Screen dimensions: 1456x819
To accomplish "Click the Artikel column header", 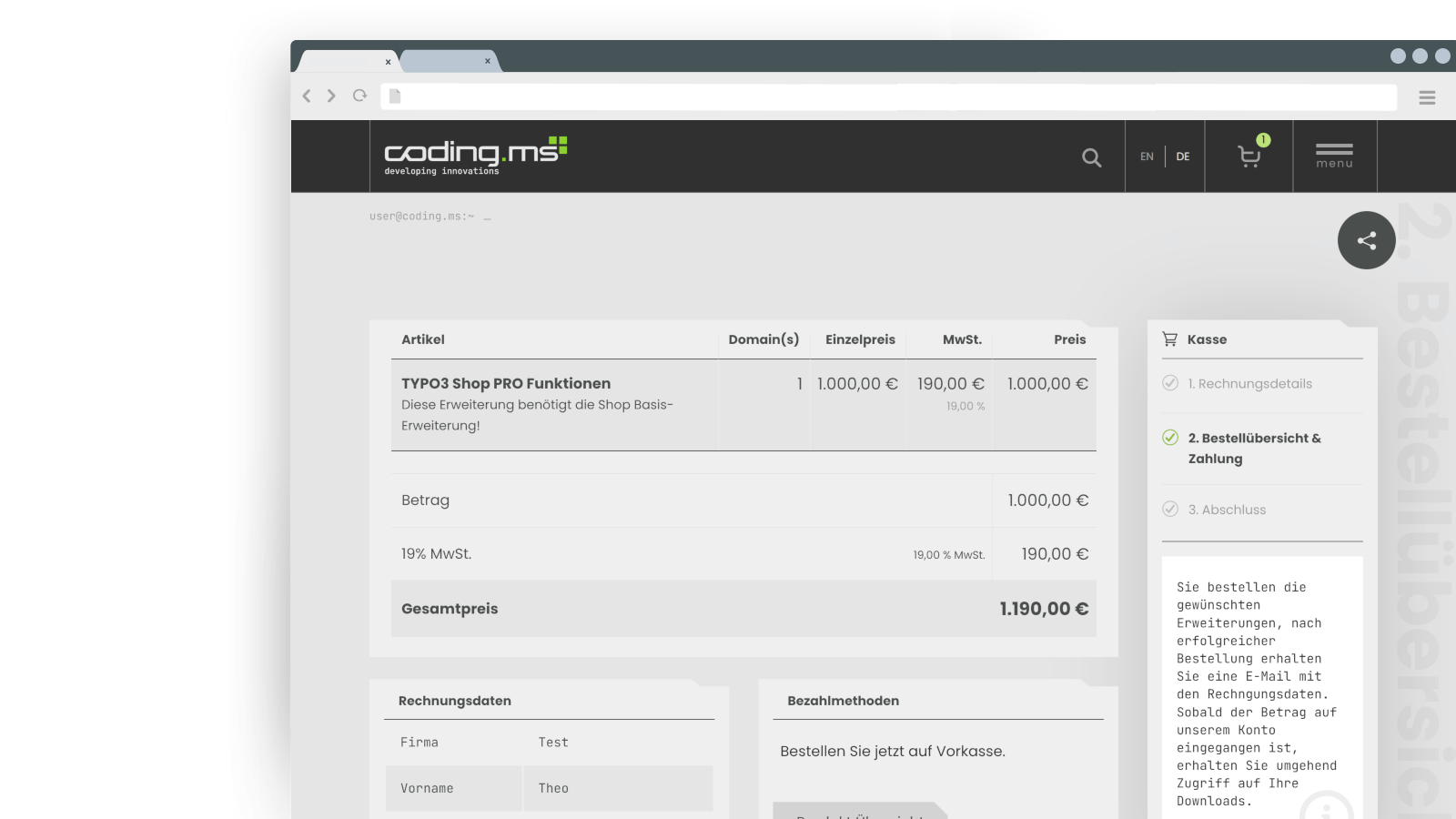I will click(x=423, y=339).
